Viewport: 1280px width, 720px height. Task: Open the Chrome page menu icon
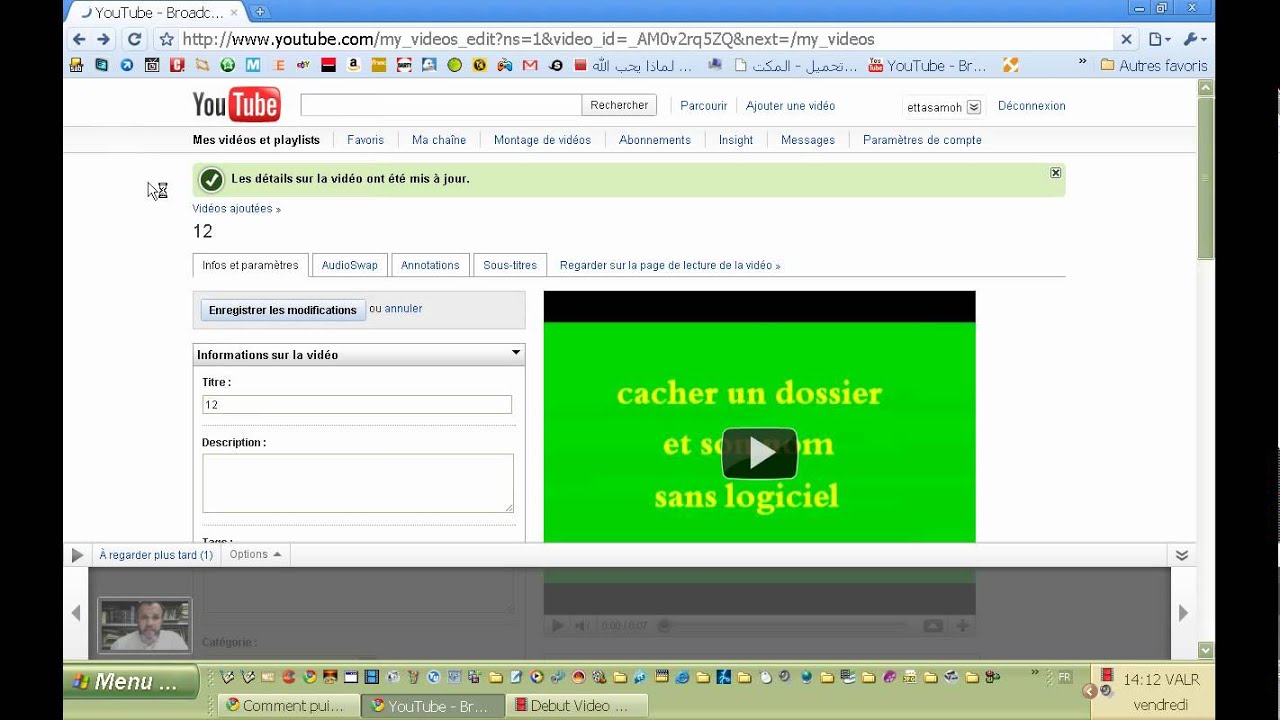click(1159, 40)
